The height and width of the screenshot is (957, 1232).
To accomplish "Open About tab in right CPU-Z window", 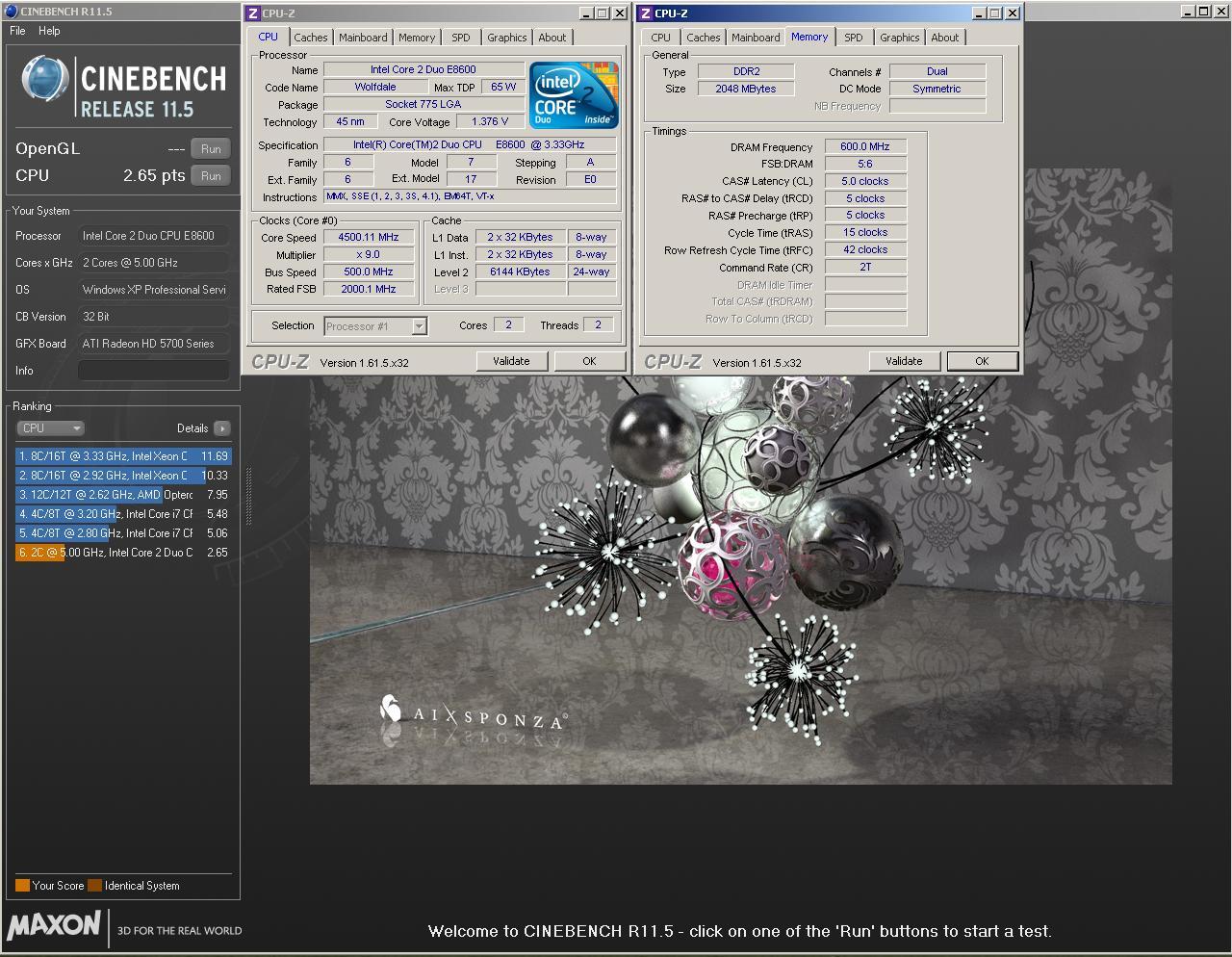I will [945, 38].
